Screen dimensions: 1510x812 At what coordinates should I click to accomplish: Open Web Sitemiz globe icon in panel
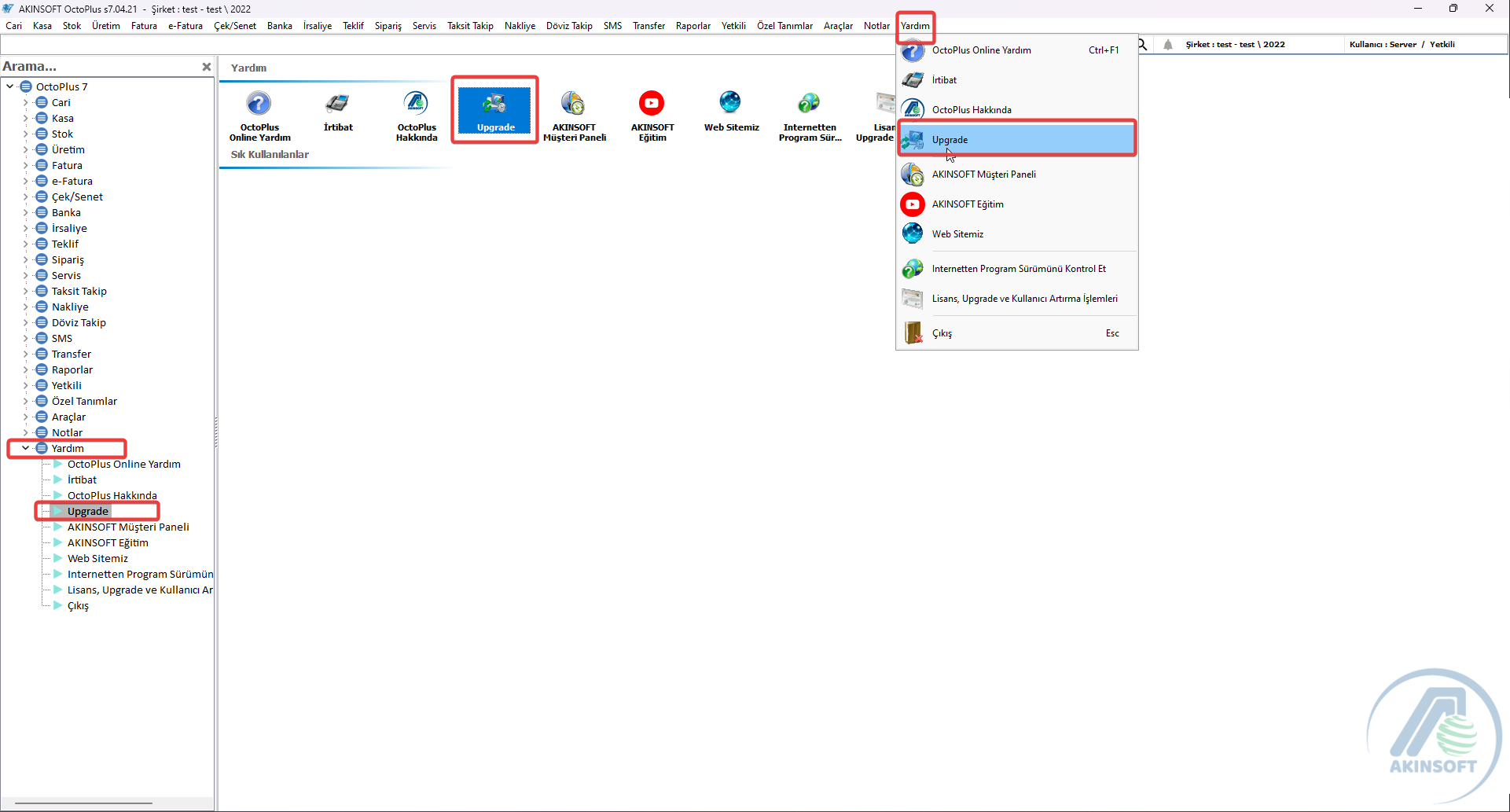(731, 110)
